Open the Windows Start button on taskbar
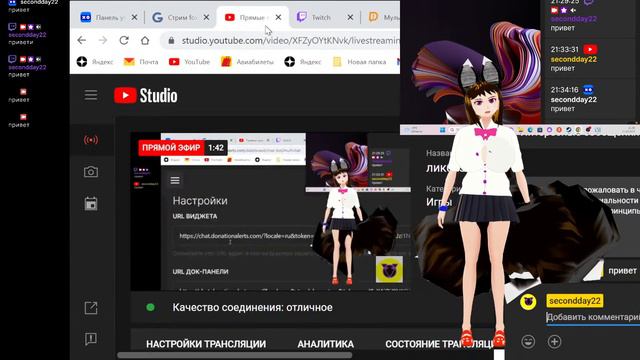 (x=442, y=130)
